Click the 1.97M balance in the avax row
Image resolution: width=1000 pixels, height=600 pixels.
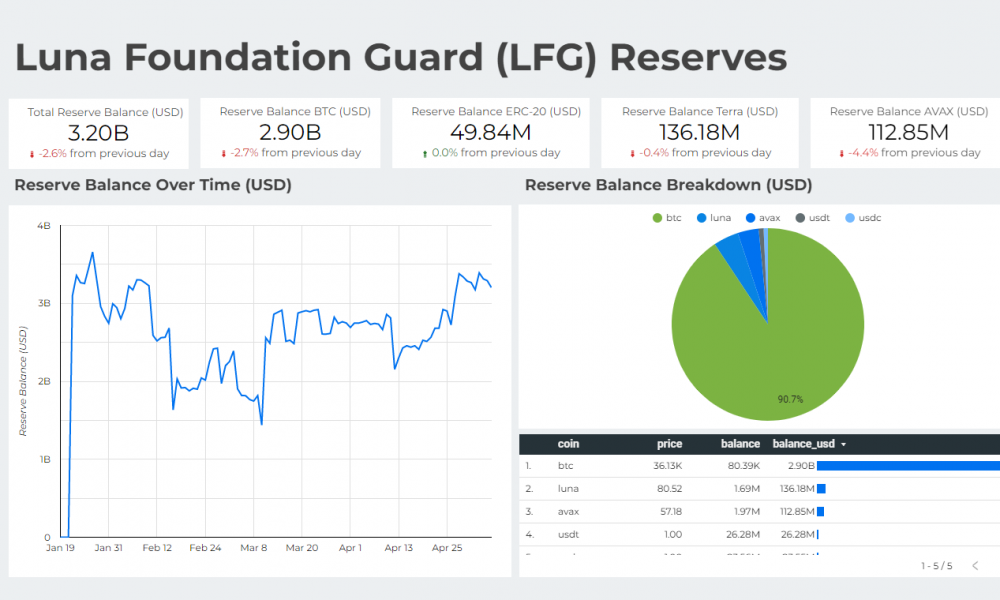747,512
